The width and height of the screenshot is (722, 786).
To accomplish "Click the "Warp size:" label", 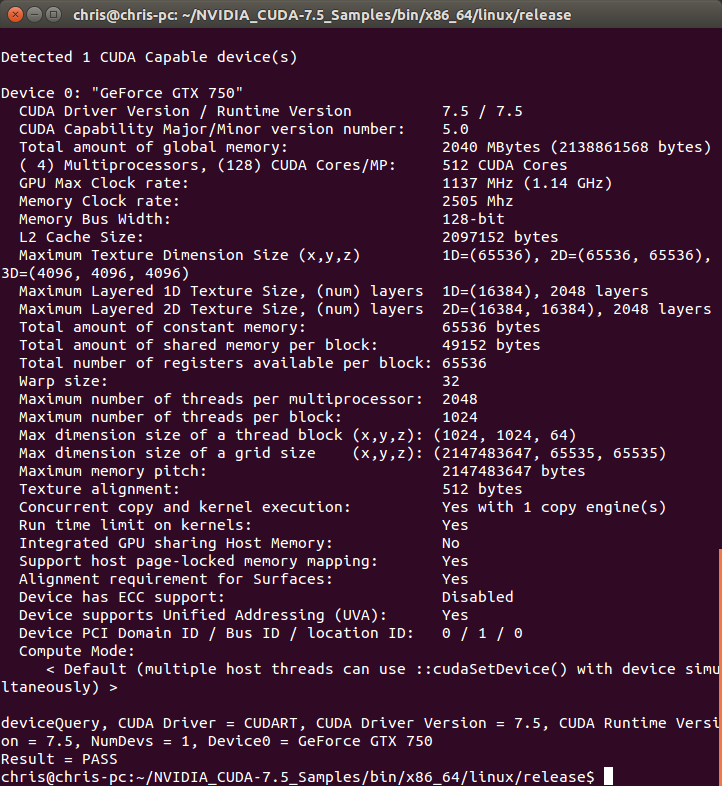I will (x=64, y=381).
